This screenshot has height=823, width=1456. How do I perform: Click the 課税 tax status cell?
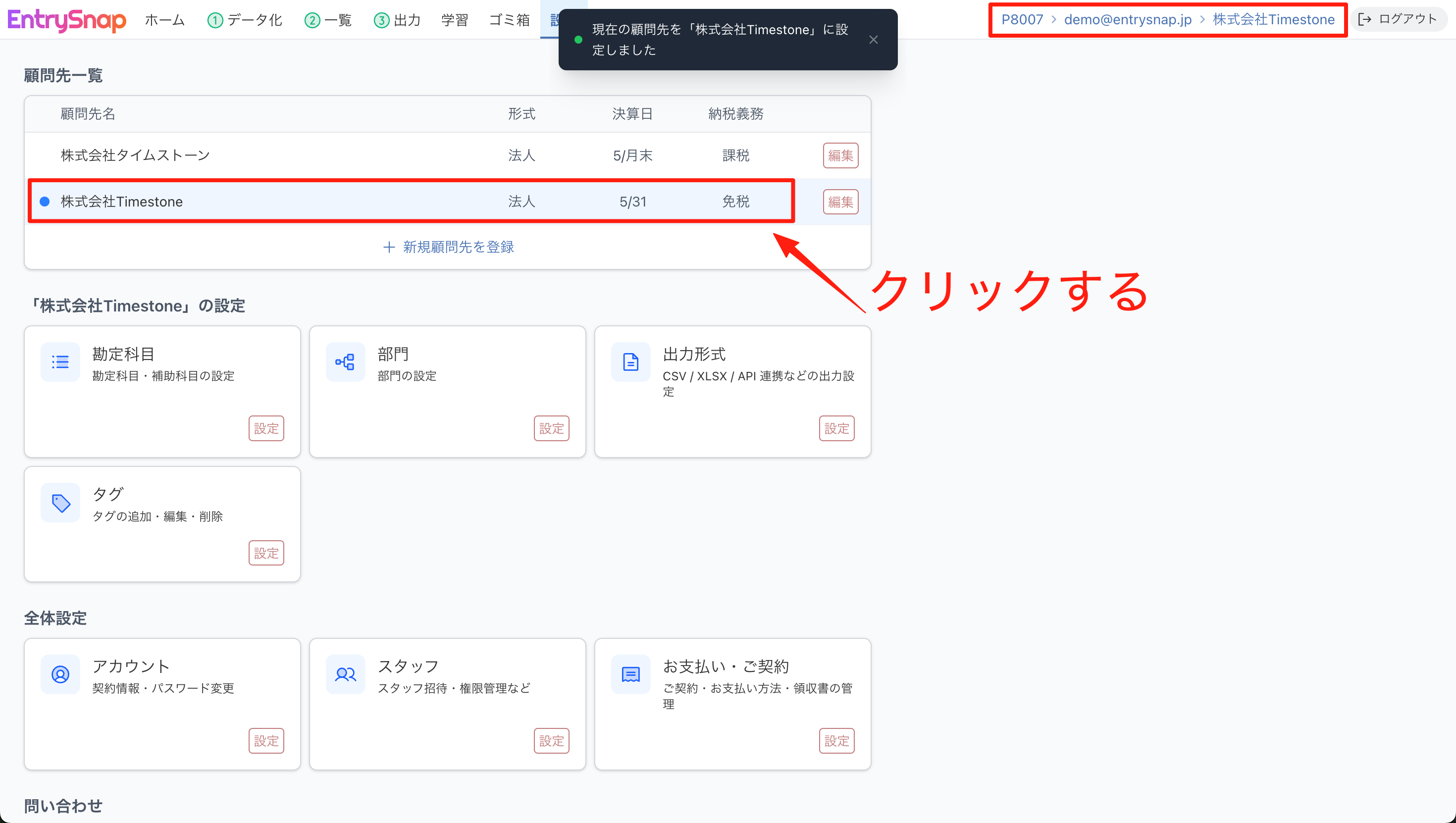(x=735, y=155)
